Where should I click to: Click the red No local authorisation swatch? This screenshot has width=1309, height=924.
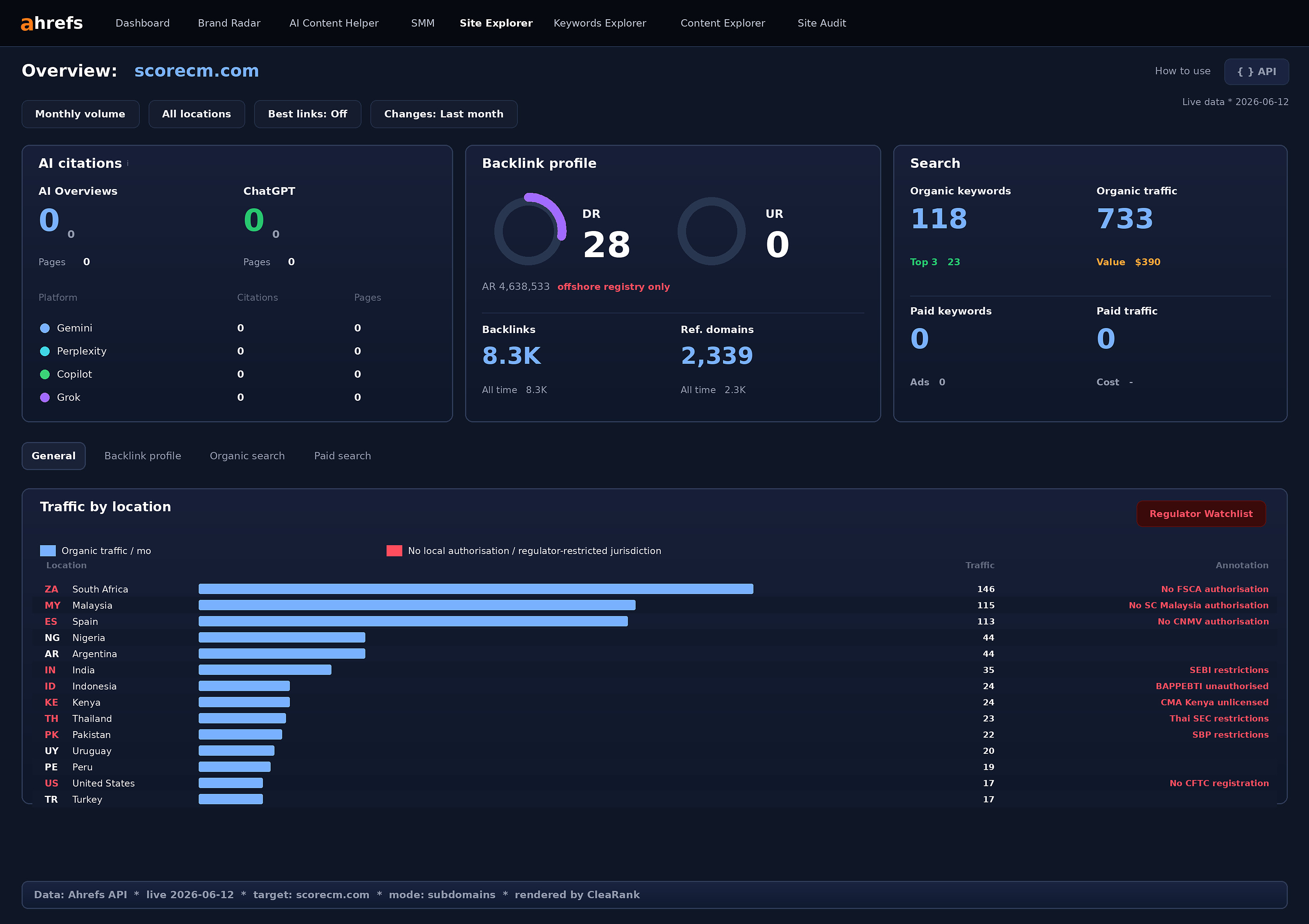(x=395, y=551)
